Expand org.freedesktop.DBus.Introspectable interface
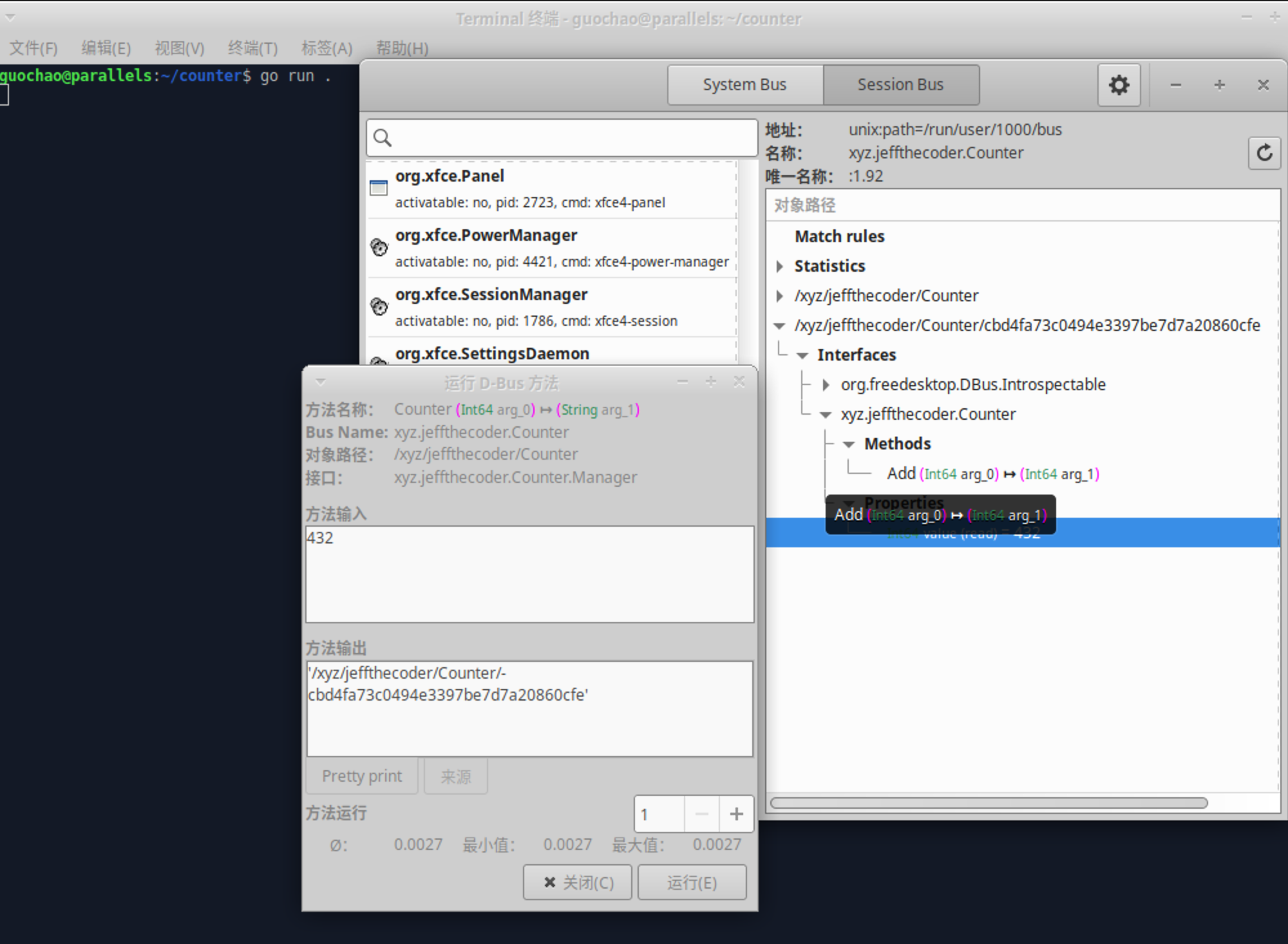 point(826,385)
